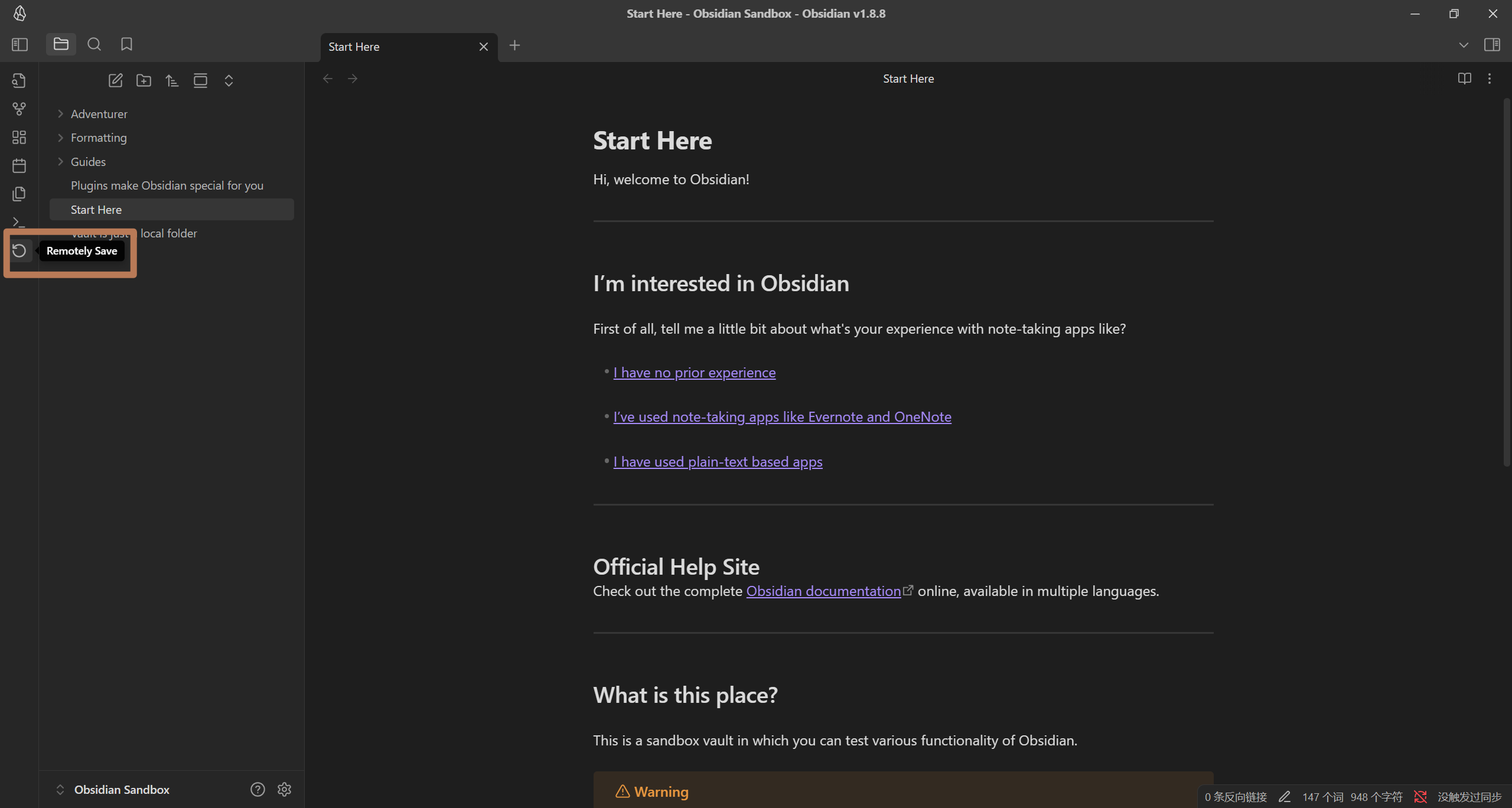This screenshot has width=1512, height=808.
Task: Expand the Adventurer folder
Action: (x=172, y=114)
